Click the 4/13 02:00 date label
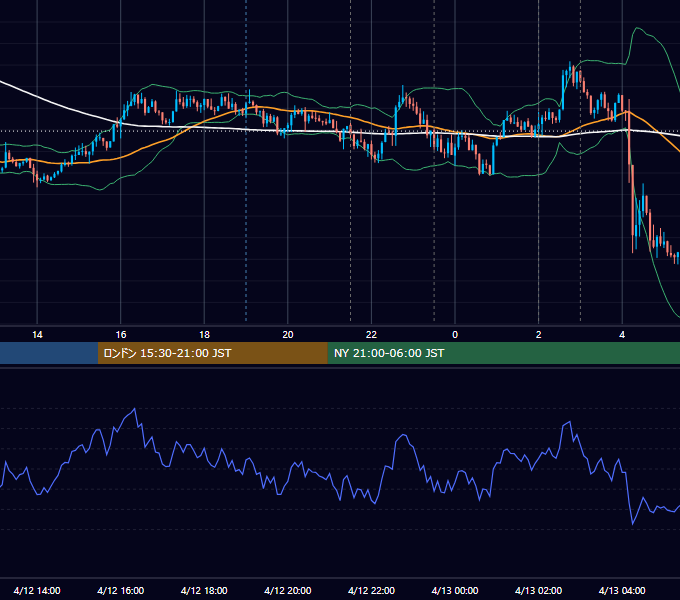This screenshot has height=600, width=680. [x=539, y=590]
